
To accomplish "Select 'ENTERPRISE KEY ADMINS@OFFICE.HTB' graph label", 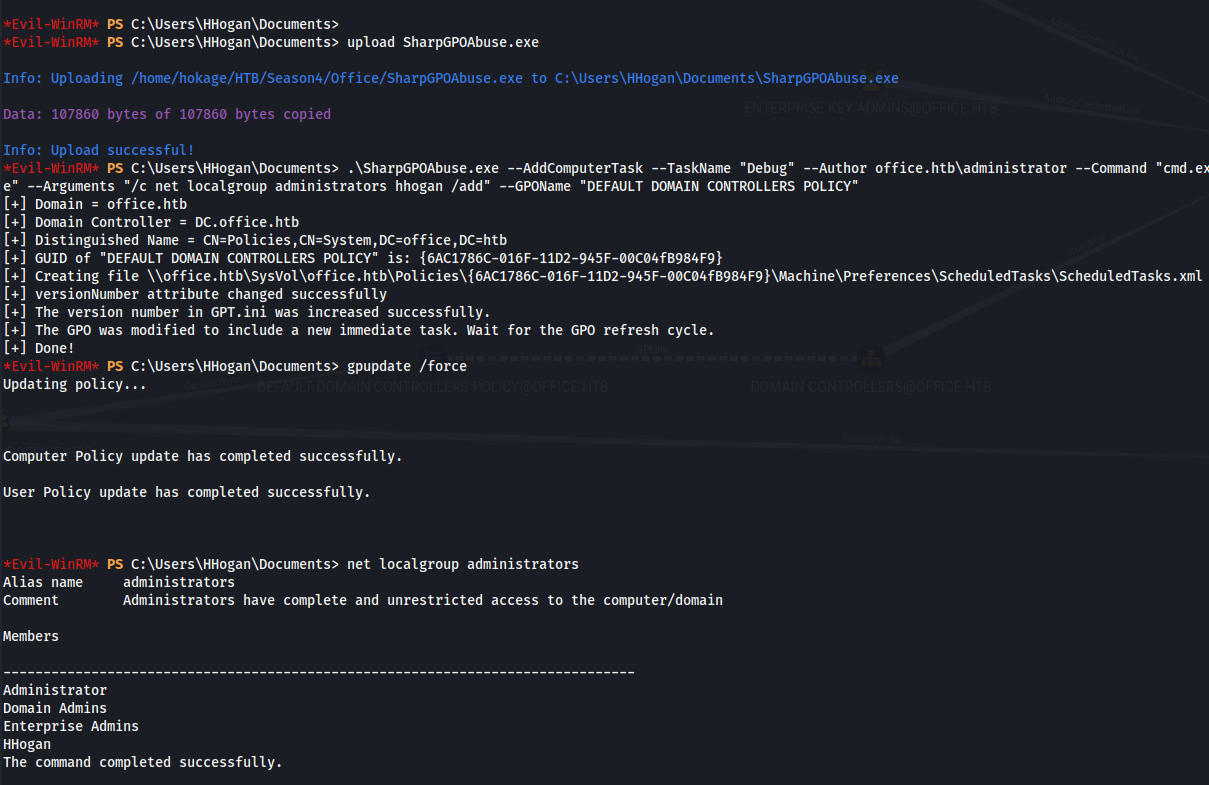I will (x=871, y=108).
